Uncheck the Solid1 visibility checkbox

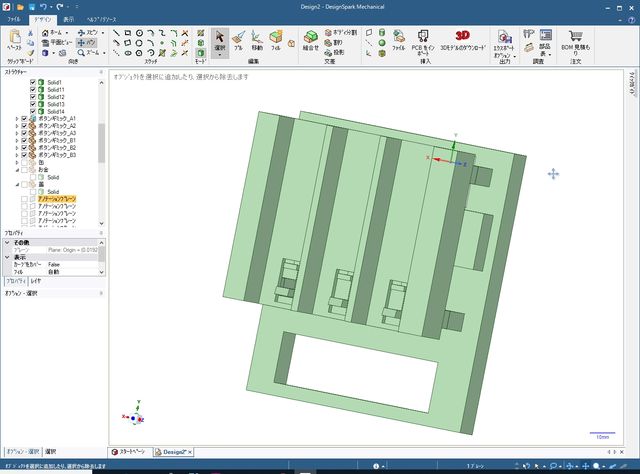tap(33, 82)
